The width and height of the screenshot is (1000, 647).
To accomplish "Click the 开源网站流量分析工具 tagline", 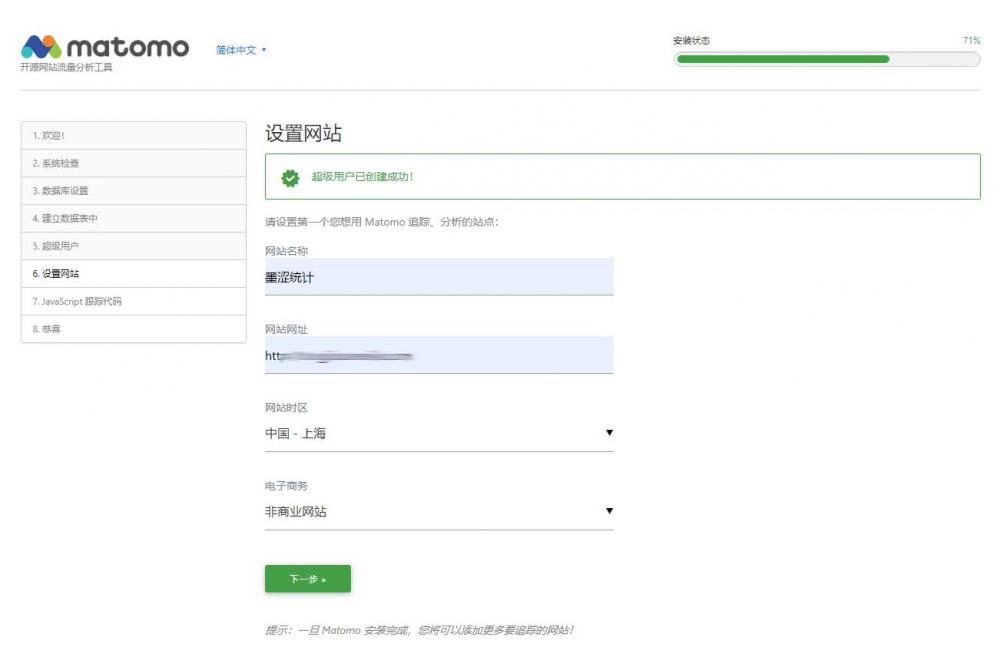I will 66,67.
